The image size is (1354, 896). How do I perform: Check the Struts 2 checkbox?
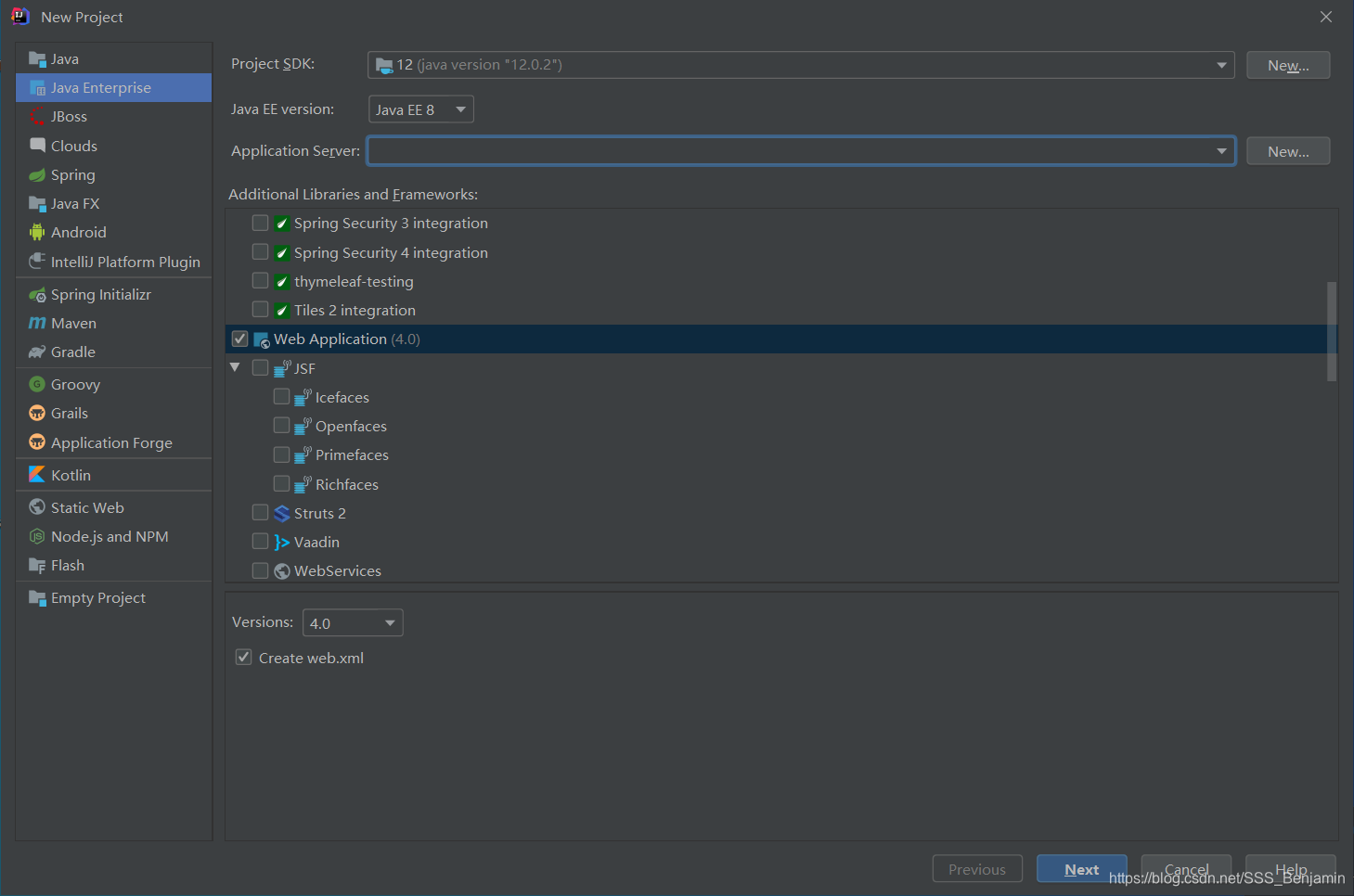(261, 513)
